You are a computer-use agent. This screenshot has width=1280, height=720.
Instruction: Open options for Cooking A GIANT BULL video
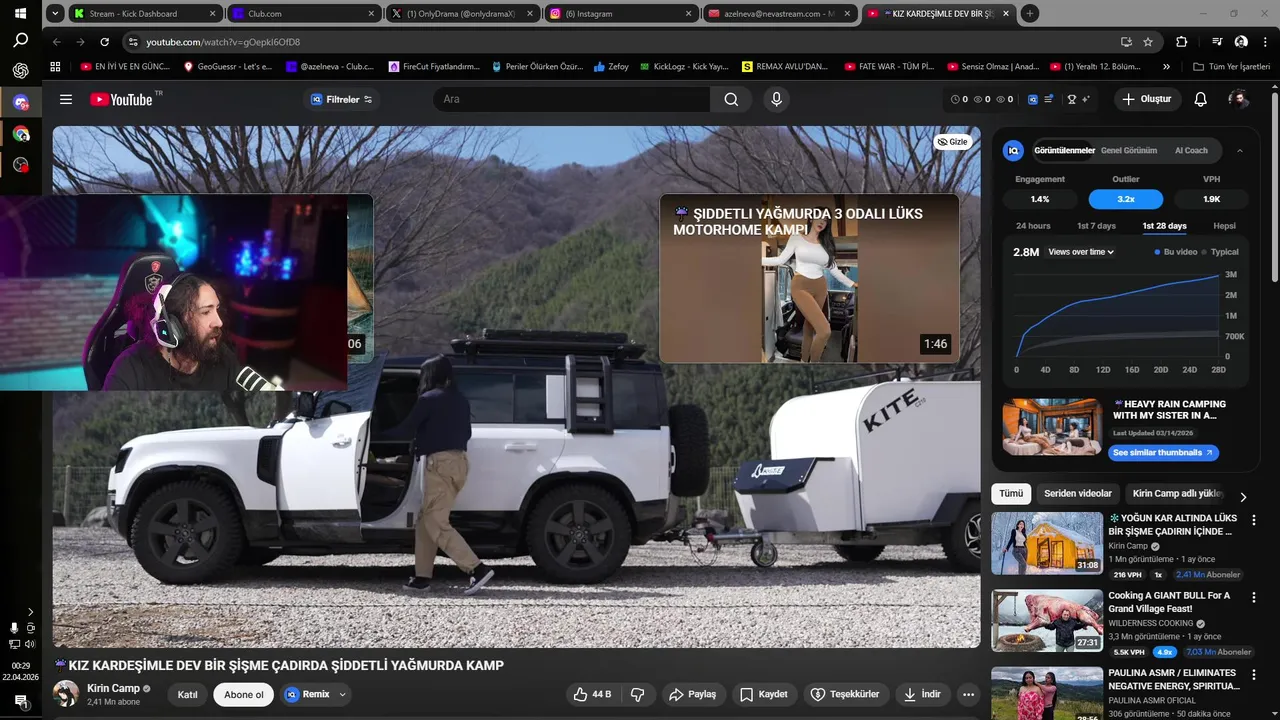pos(1254,597)
